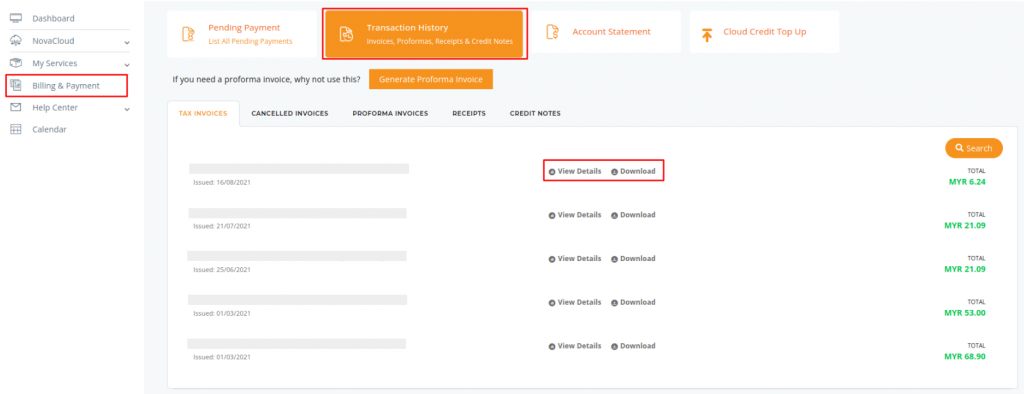
Task: Open the Account Statement card
Action: click(x=606, y=32)
